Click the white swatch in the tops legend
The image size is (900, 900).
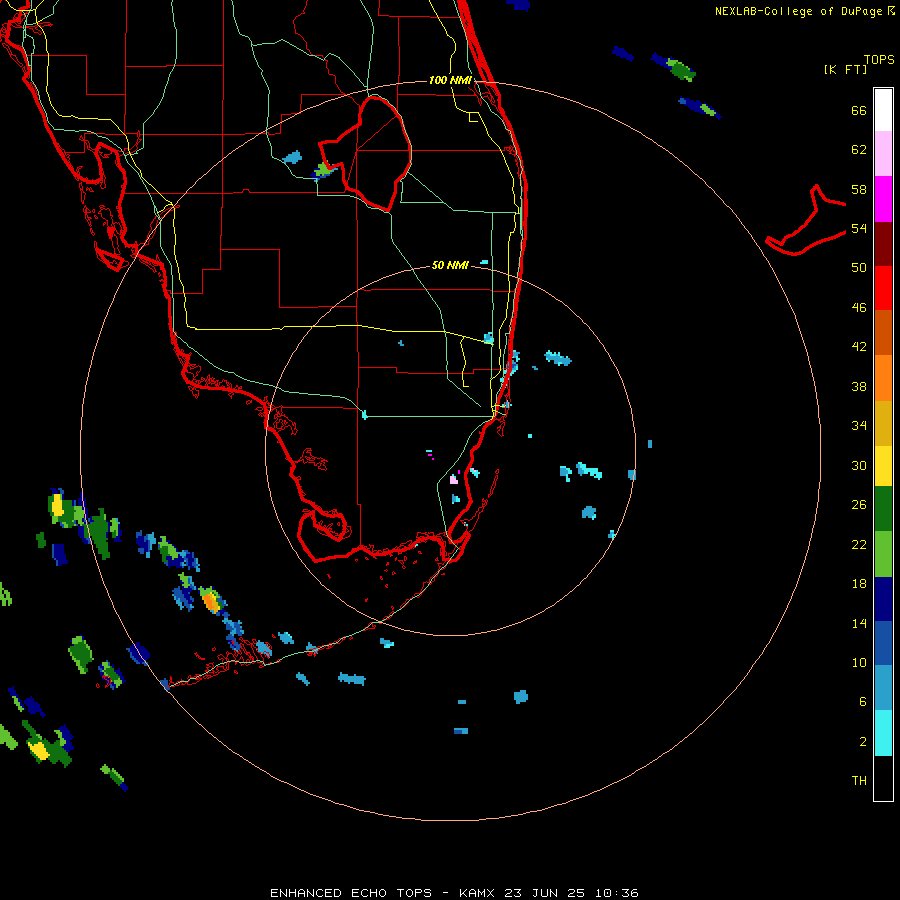point(883,110)
